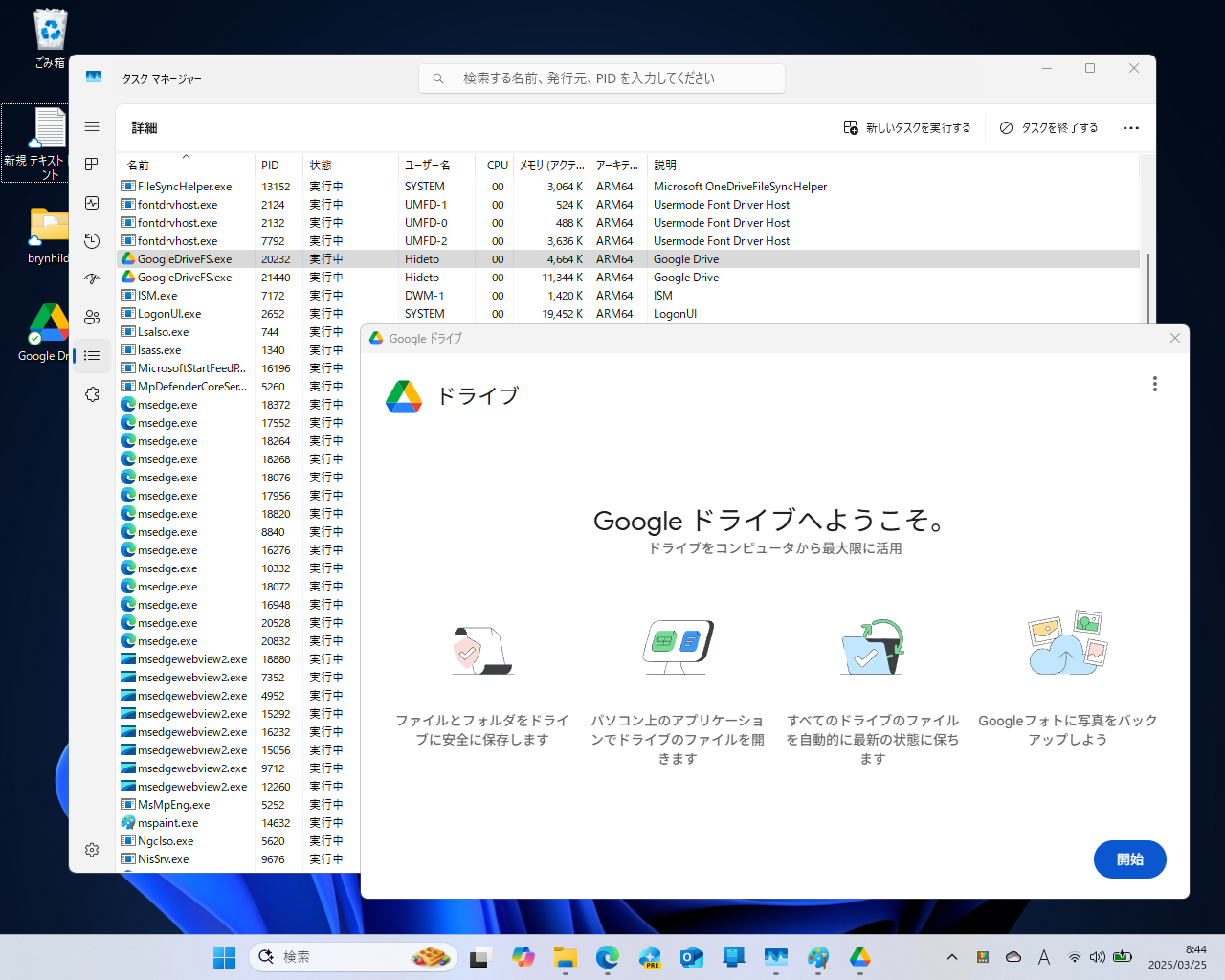The image size is (1225, 980).
Task: Open the three-dot menu in Google Drive window
Action: 1155,384
